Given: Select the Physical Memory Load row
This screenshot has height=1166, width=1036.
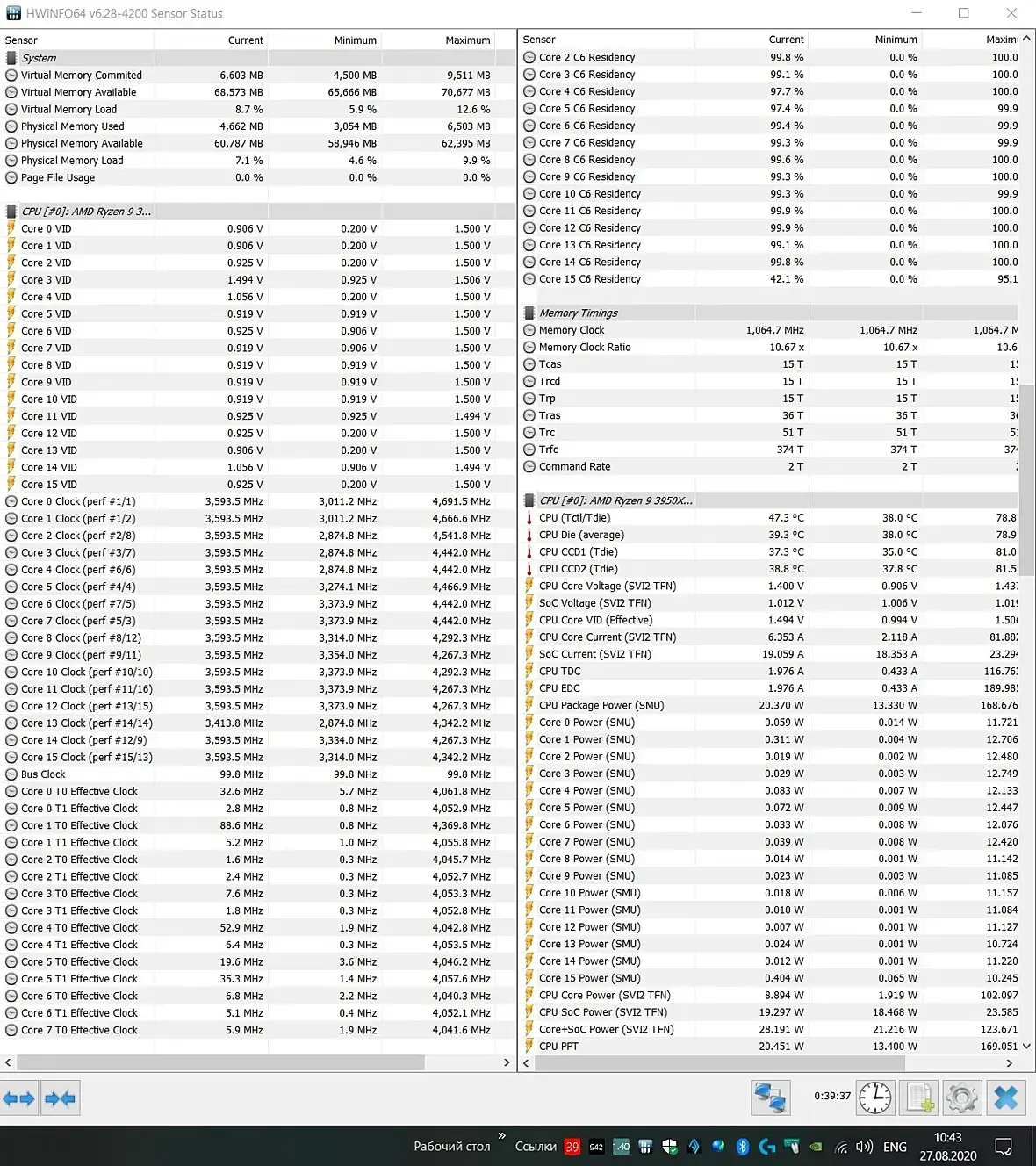Looking at the screenshot, I should pyautogui.click(x=258, y=161).
